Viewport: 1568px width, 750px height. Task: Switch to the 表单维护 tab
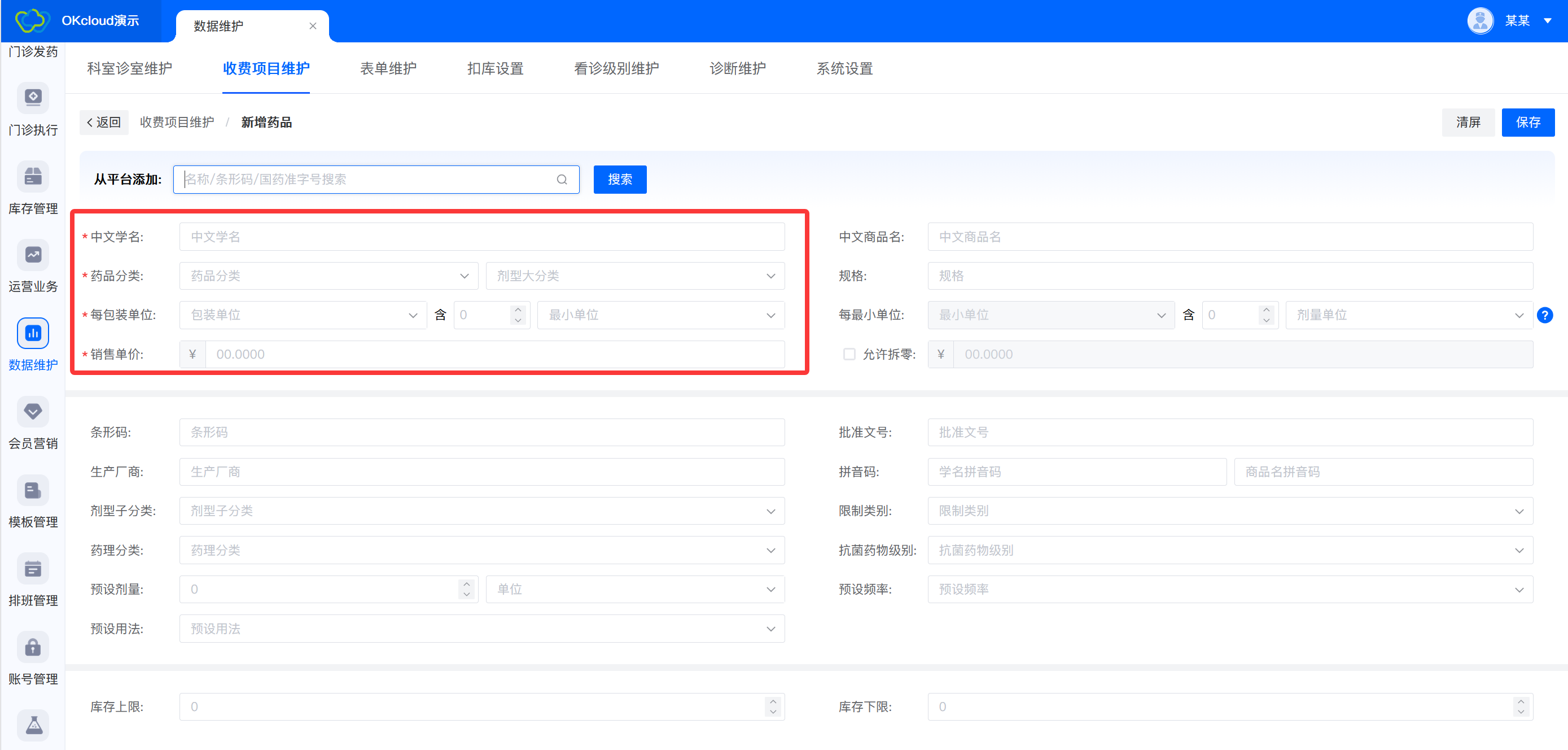click(388, 68)
